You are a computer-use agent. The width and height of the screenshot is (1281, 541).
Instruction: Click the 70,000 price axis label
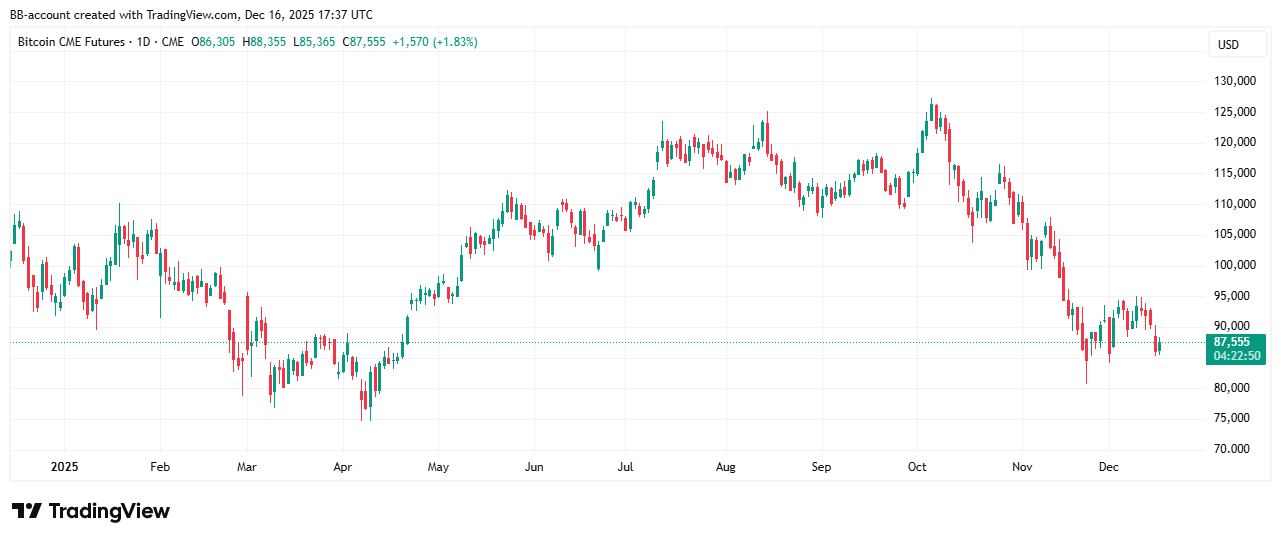click(x=1236, y=449)
